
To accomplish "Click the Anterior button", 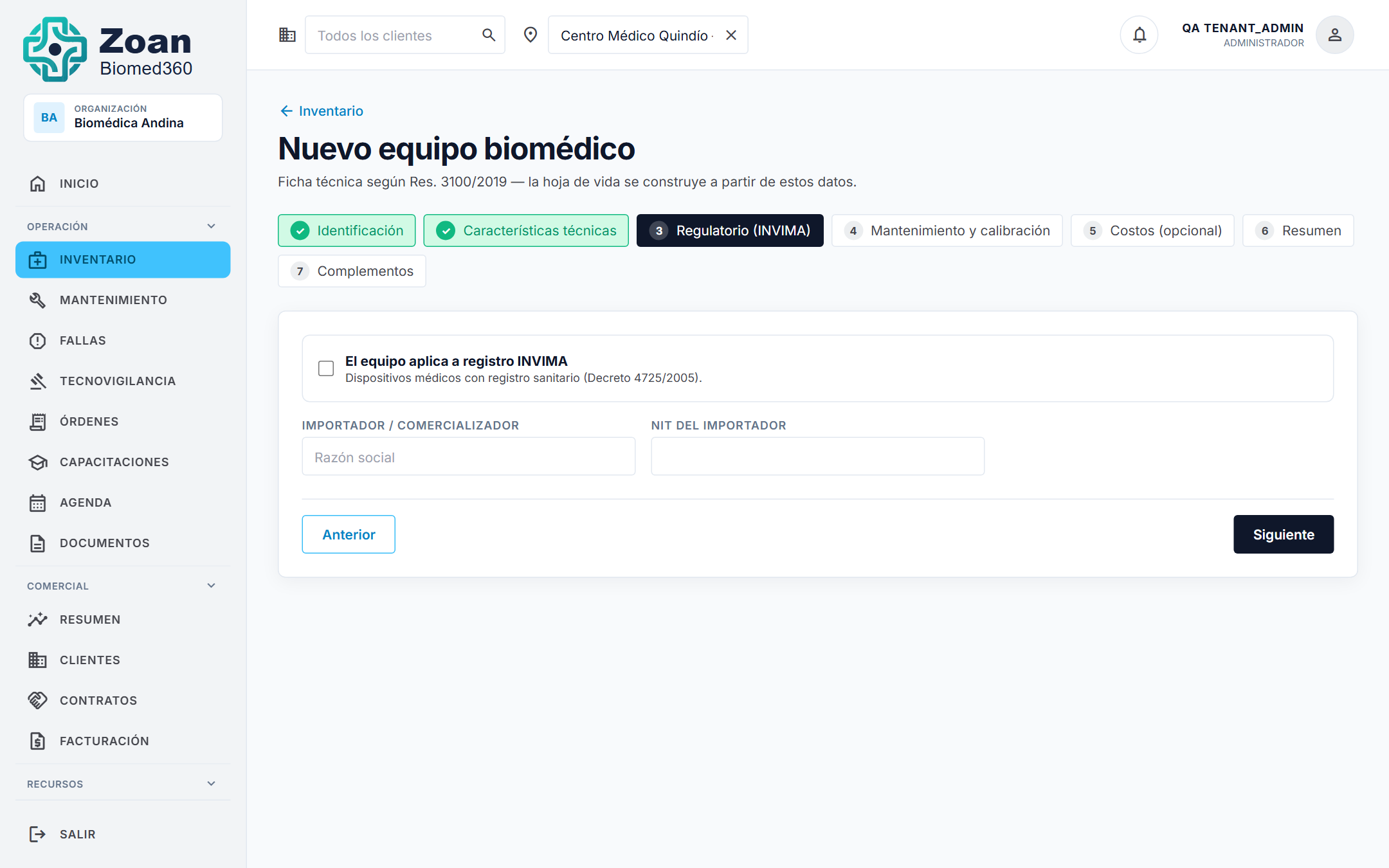I will click(x=349, y=534).
